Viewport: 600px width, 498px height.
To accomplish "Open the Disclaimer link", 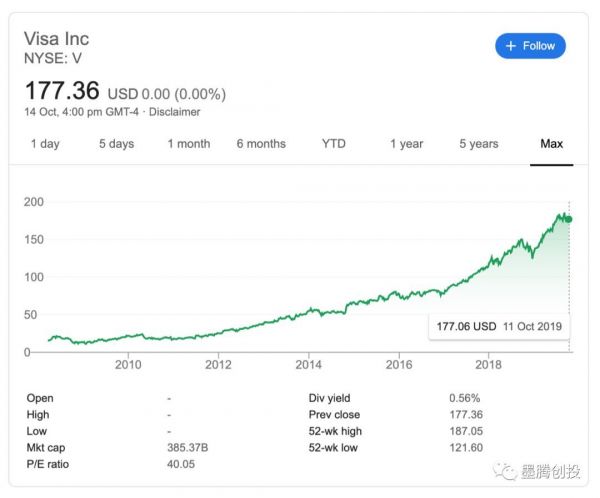I will click(176, 112).
